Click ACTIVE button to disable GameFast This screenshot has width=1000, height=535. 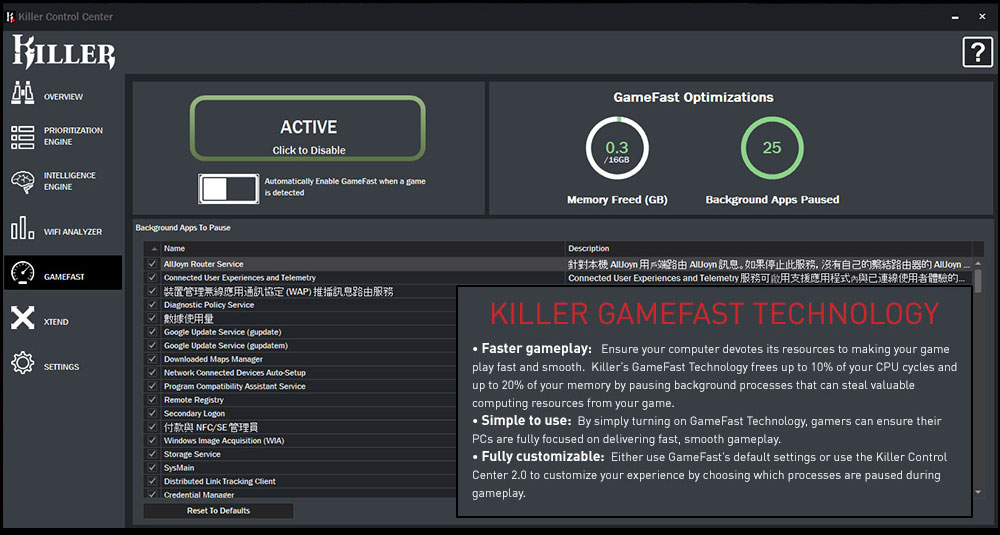[x=308, y=128]
